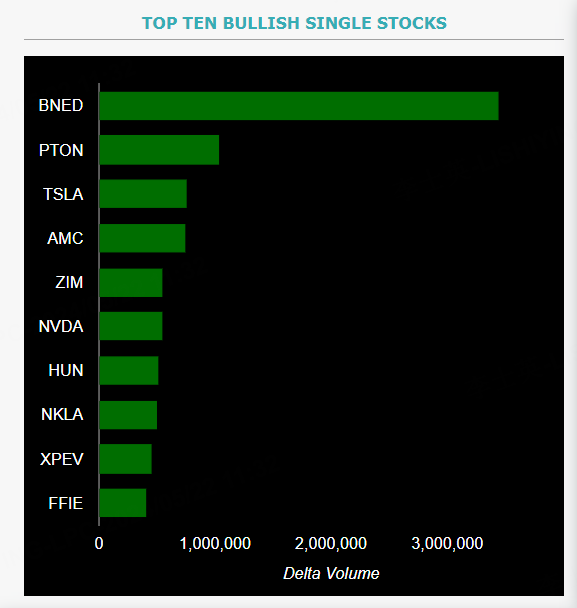Select the TSLA bar in chart
This screenshot has width=577, height=608.
click(x=143, y=194)
